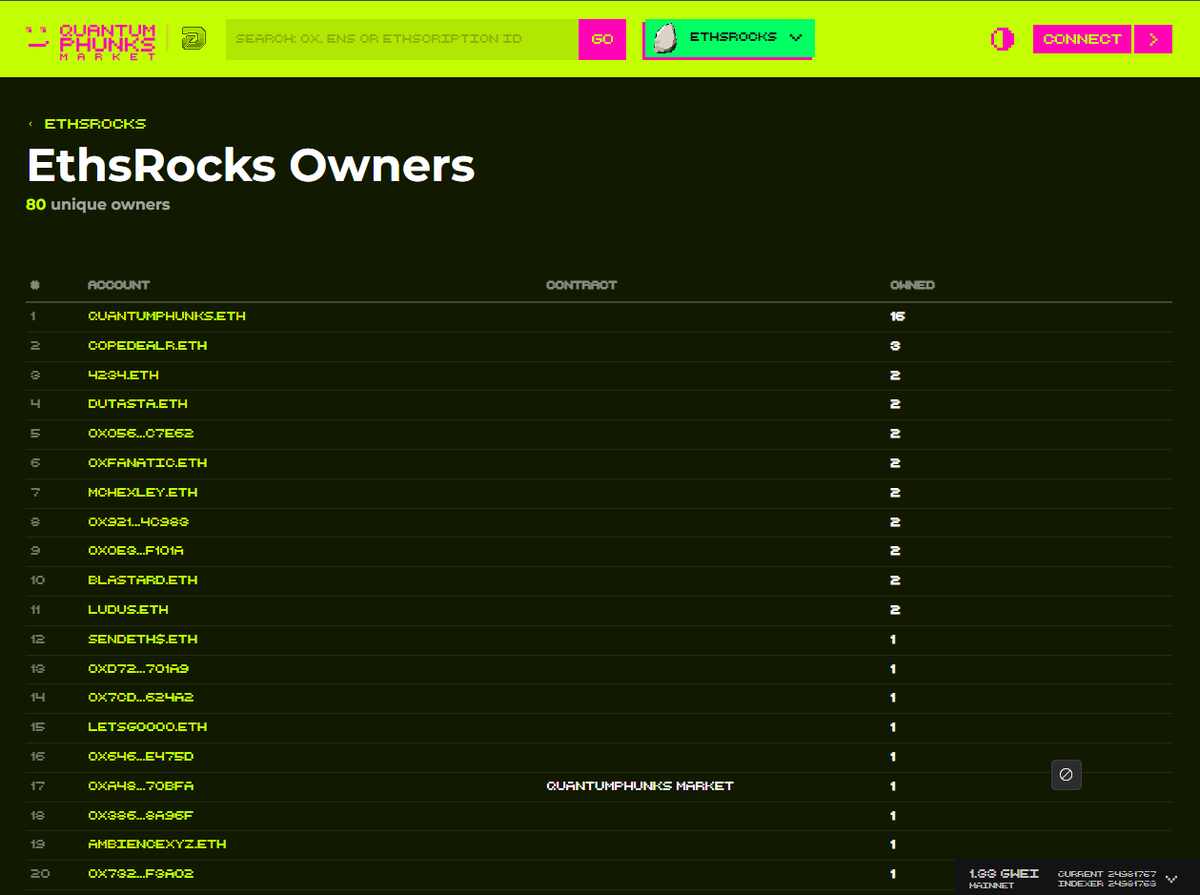The image size is (1200, 895).
Task: Open 0xfanatic.eth account
Action: (x=148, y=463)
